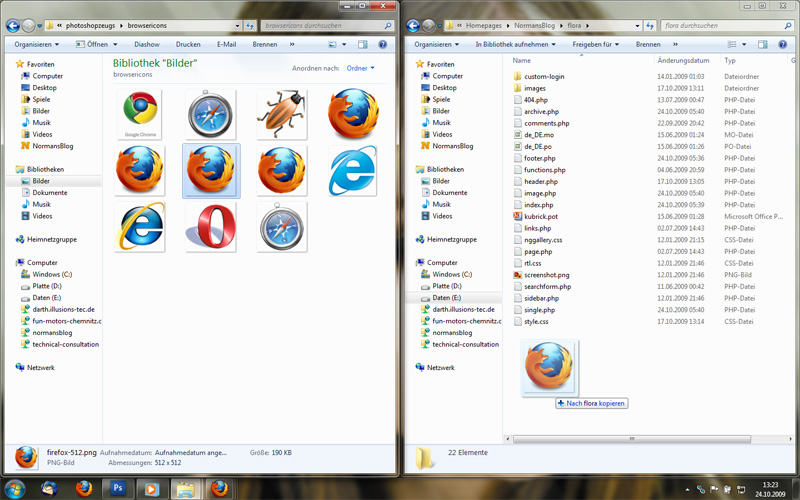Select the Google Chrome icon thumbnail

point(140,114)
